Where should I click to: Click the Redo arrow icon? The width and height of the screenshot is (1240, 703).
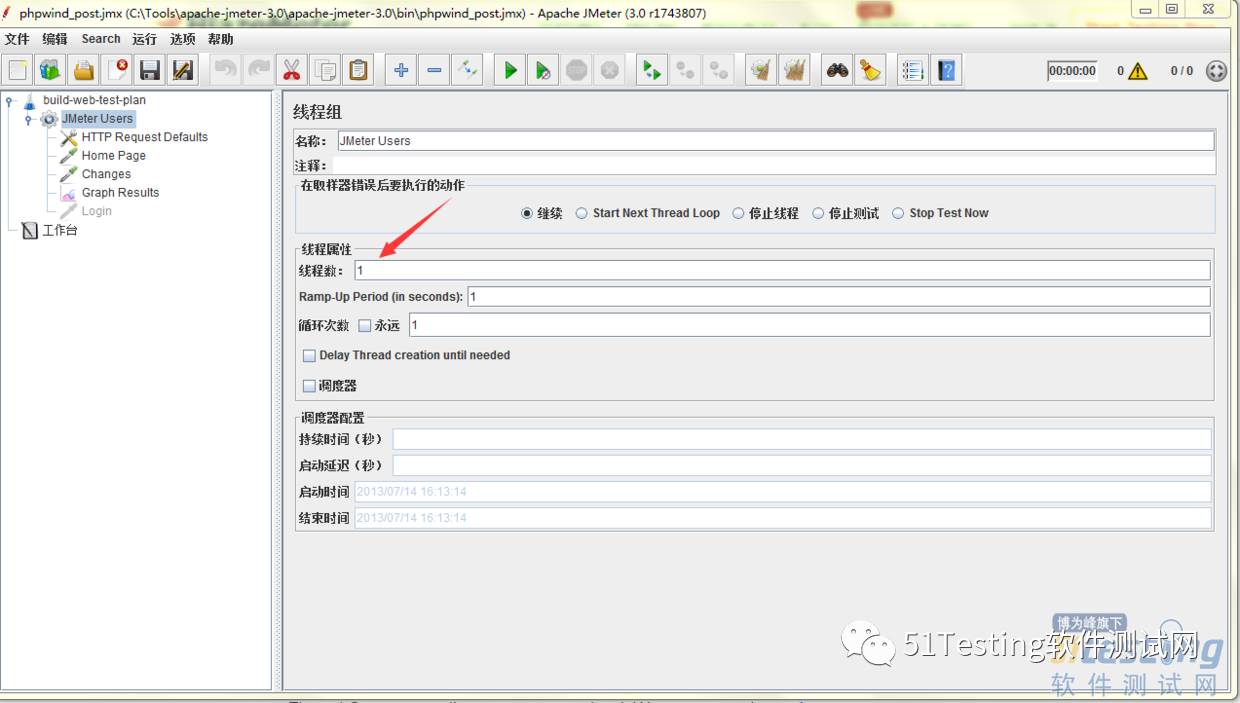point(259,70)
